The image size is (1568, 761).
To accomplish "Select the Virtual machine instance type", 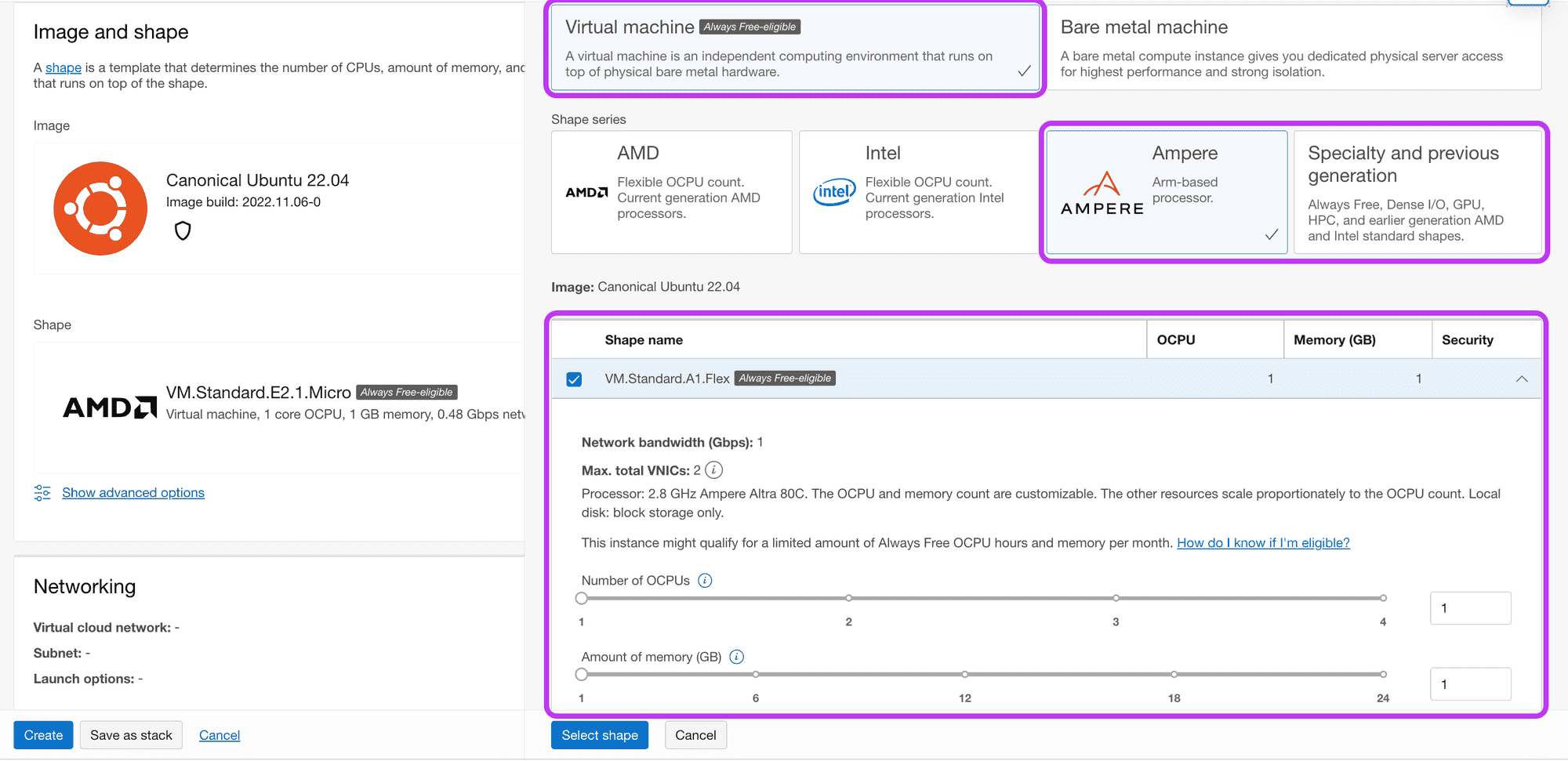I will 795,48.
